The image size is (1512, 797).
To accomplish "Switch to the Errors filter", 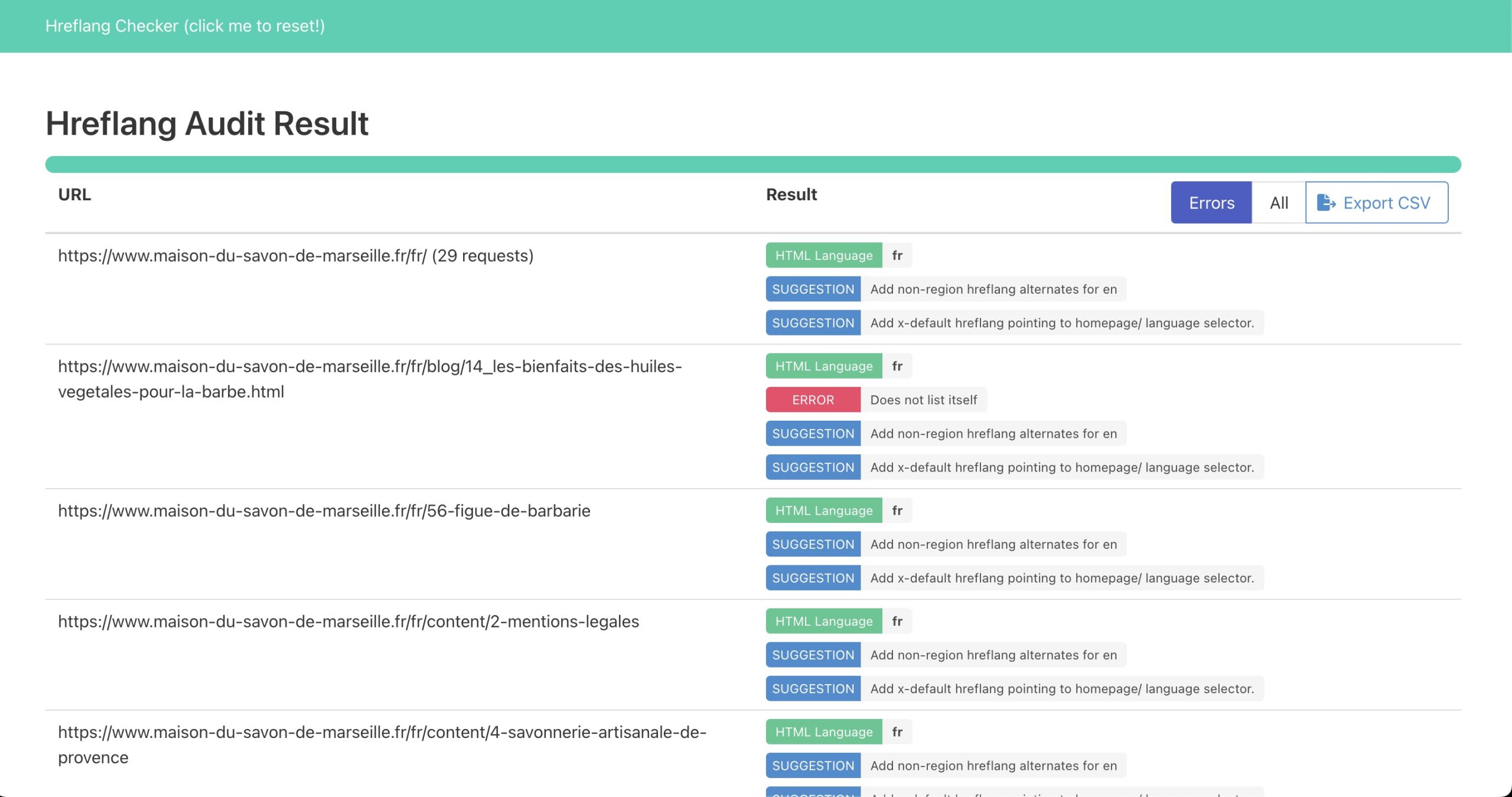I will tap(1211, 203).
